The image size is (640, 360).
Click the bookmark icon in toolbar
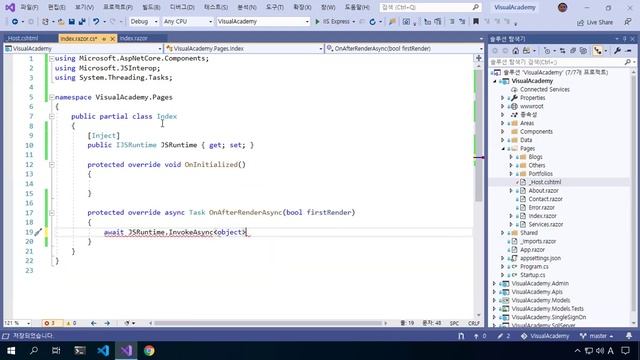click(x=476, y=22)
